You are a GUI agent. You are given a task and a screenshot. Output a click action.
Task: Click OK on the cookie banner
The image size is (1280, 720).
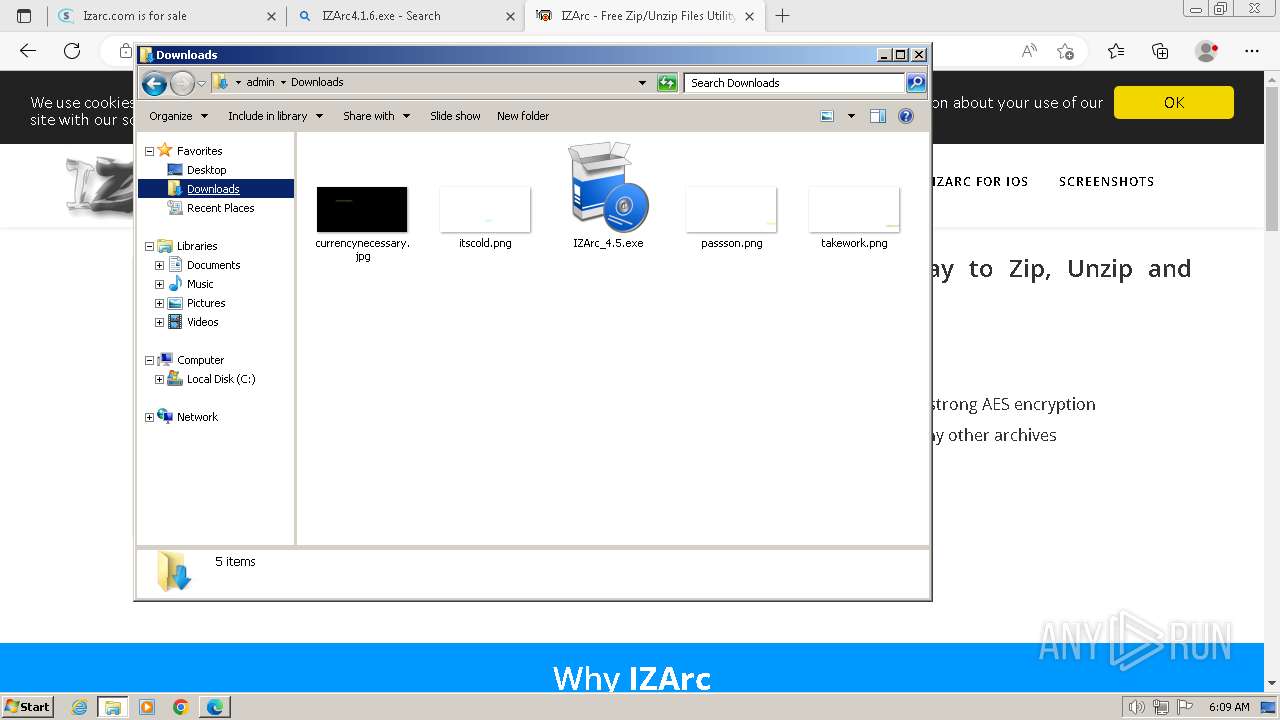click(1174, 102)
